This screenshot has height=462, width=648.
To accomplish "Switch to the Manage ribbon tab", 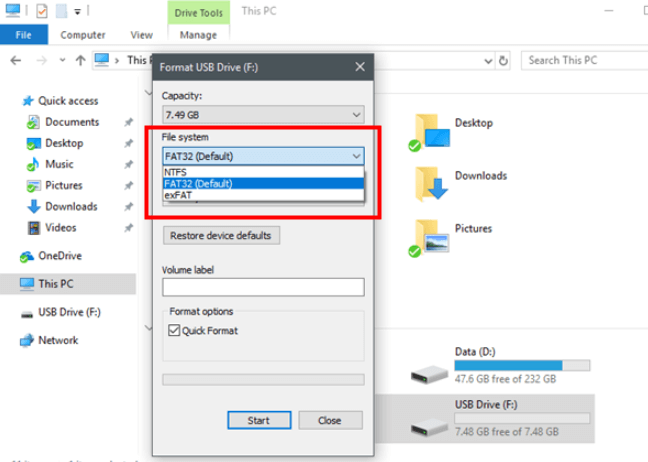I will (198, 35).
